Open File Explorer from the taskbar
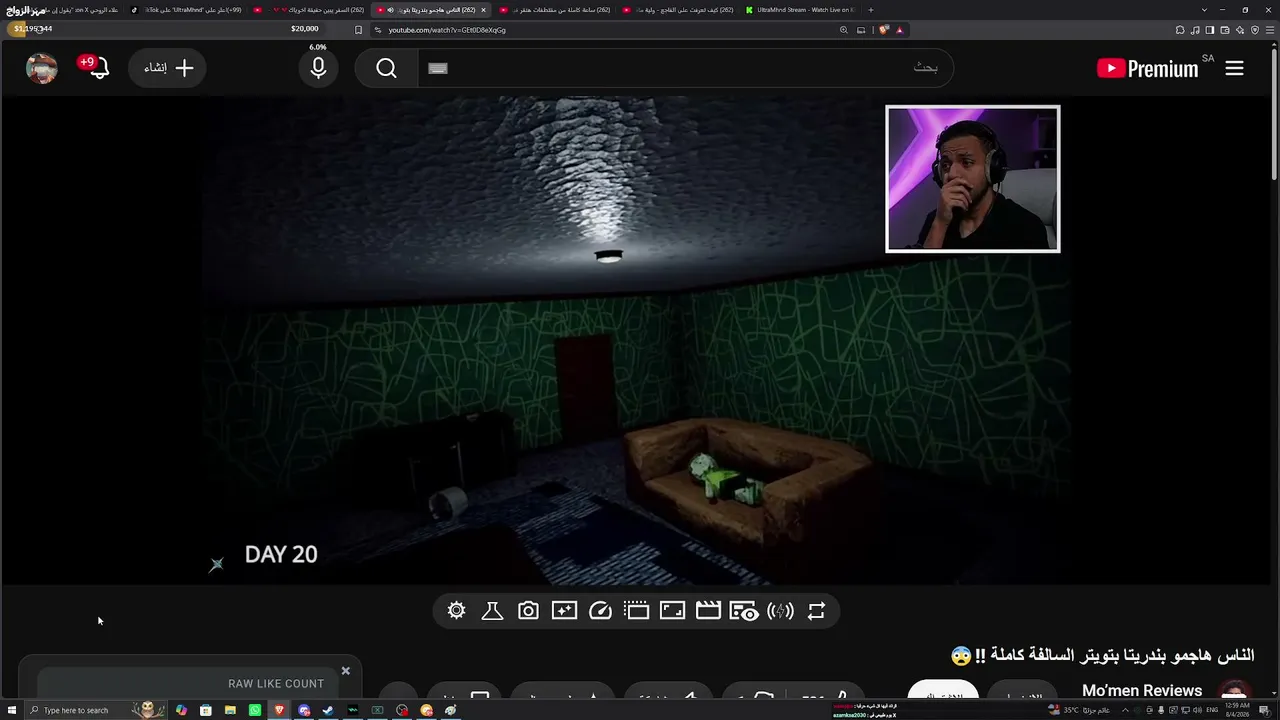The width and height of the screenshot is (1280, 720). 230,710
